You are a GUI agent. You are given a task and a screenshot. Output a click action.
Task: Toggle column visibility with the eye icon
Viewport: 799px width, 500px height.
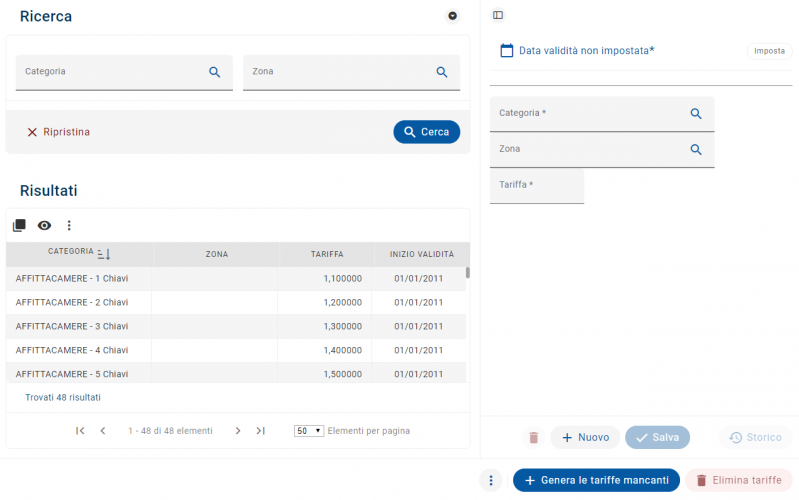(44, 225)
